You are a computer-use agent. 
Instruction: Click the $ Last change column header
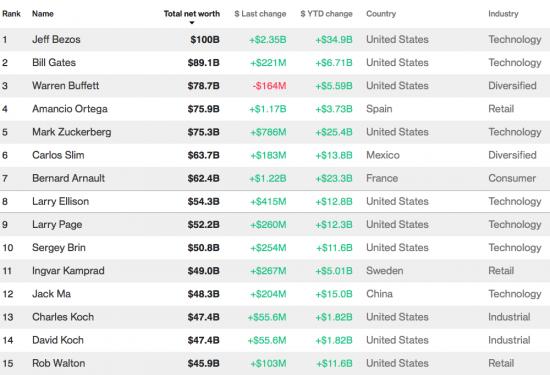click(x=260, y=14)
